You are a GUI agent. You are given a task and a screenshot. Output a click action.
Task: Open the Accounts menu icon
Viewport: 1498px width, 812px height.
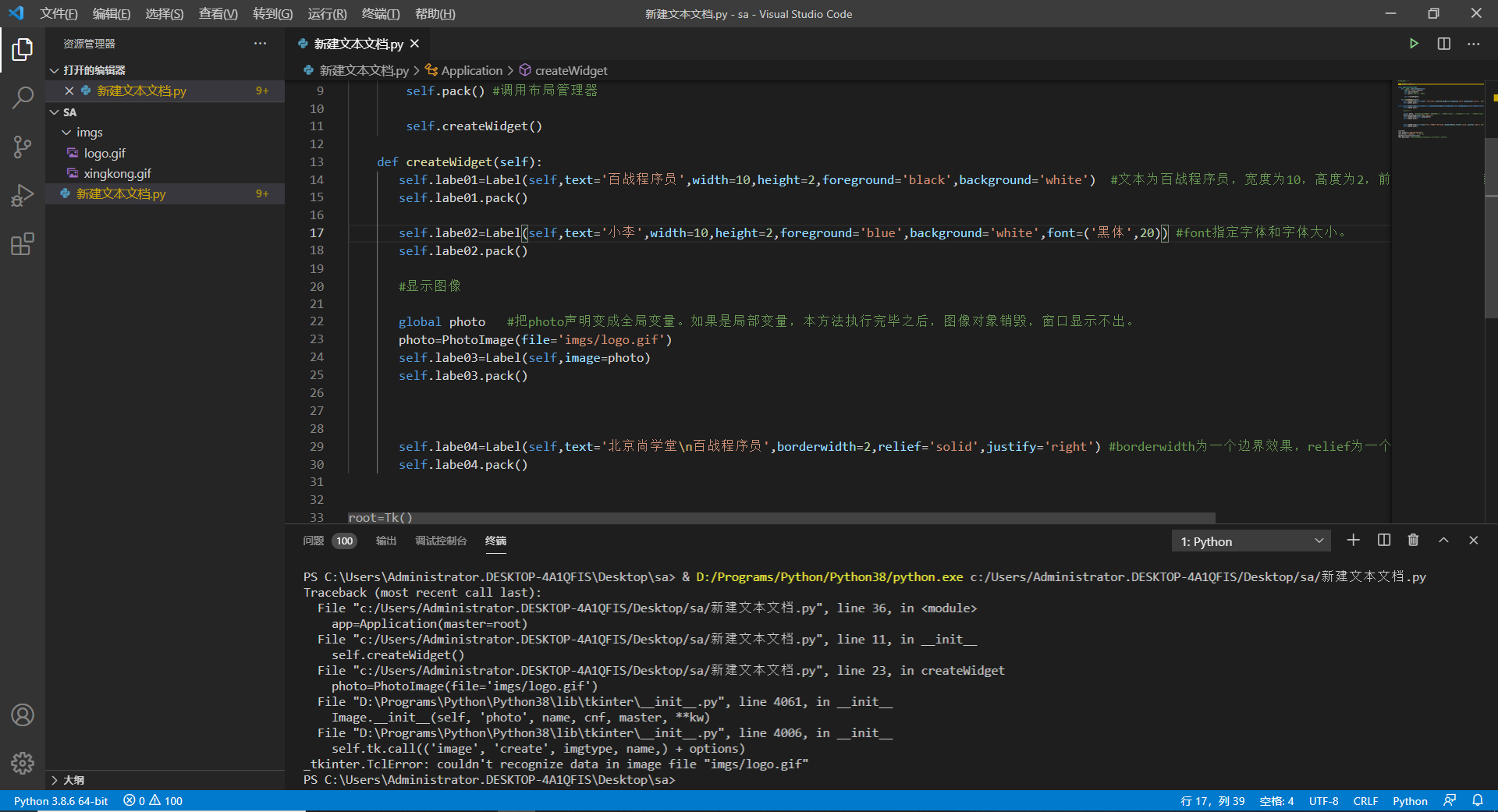[x=23, y=714]
